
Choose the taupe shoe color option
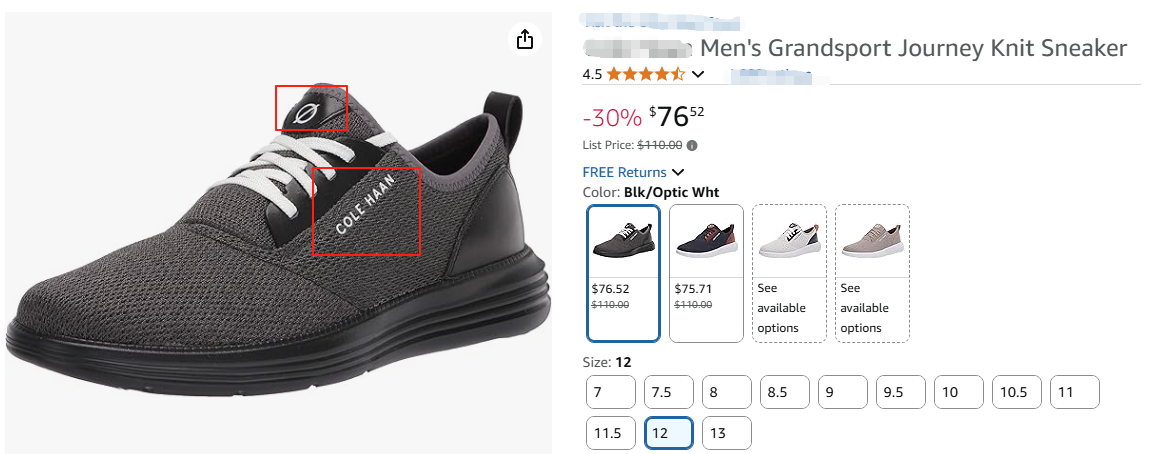[872, 272]
